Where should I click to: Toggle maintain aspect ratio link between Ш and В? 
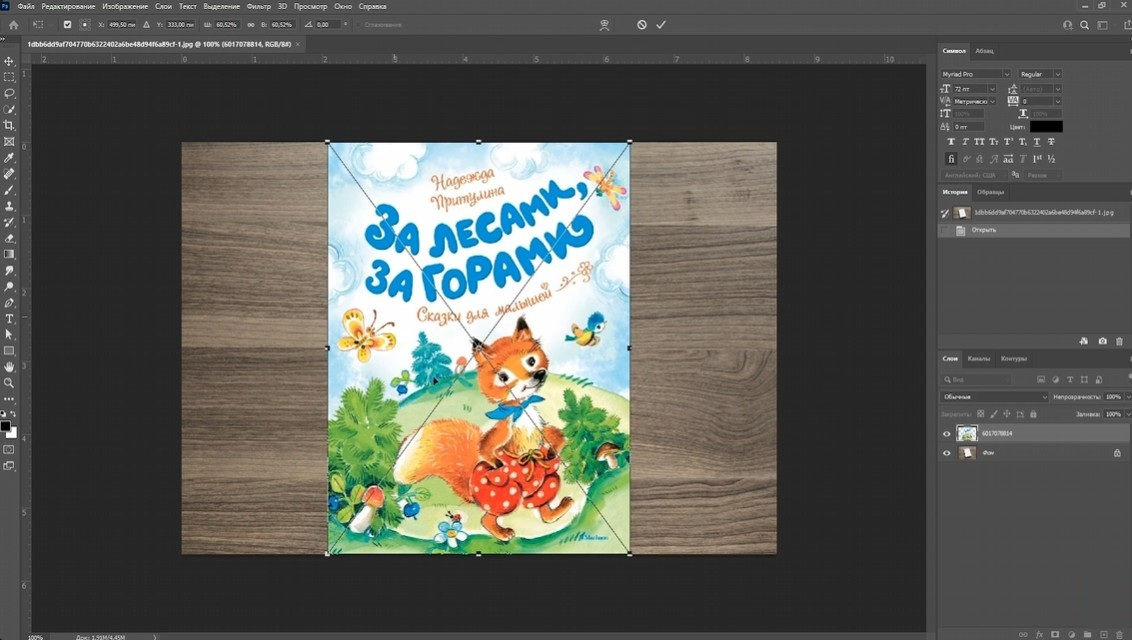click(251, 25)
